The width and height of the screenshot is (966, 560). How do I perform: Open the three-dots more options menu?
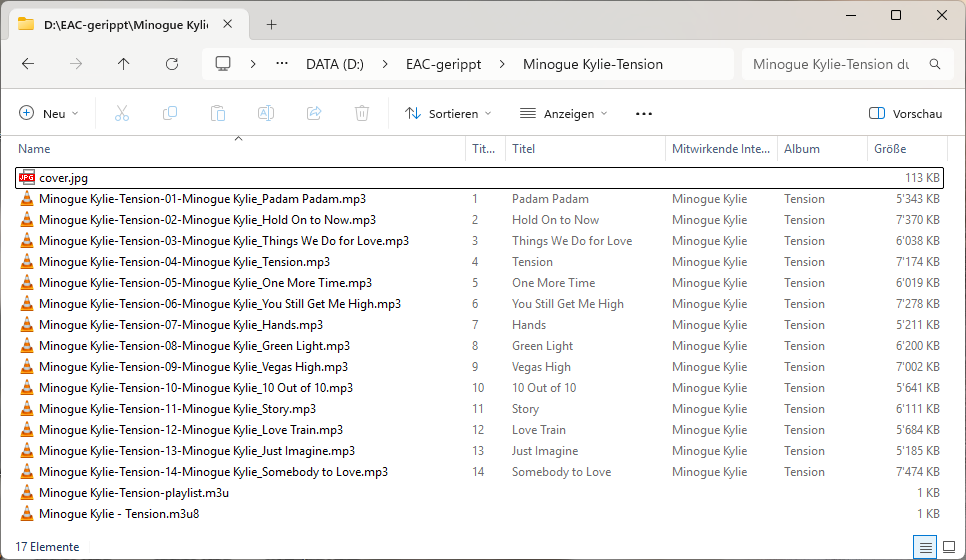pos(644,114)
